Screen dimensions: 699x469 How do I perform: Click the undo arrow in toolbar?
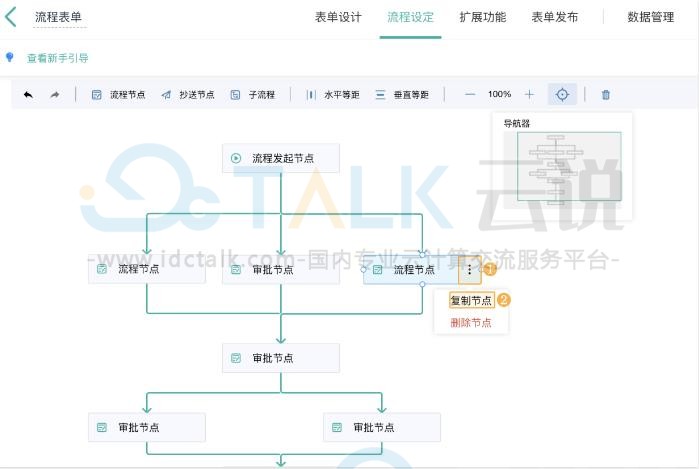click(28, 95)
